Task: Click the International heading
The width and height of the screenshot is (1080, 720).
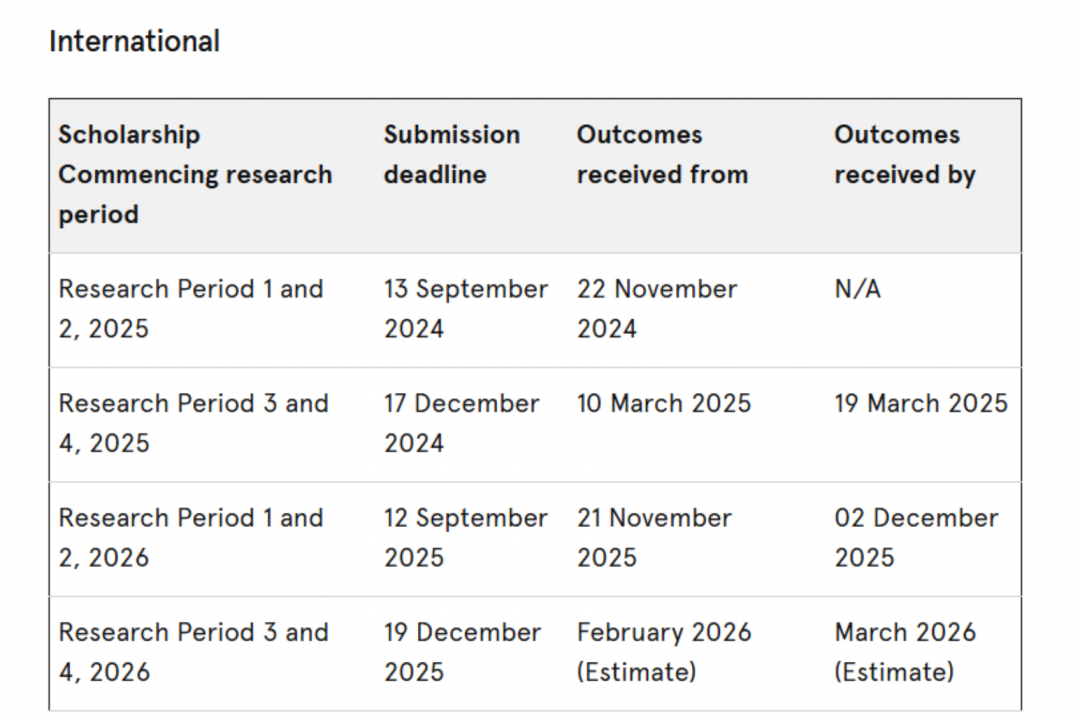Action: 134,41
